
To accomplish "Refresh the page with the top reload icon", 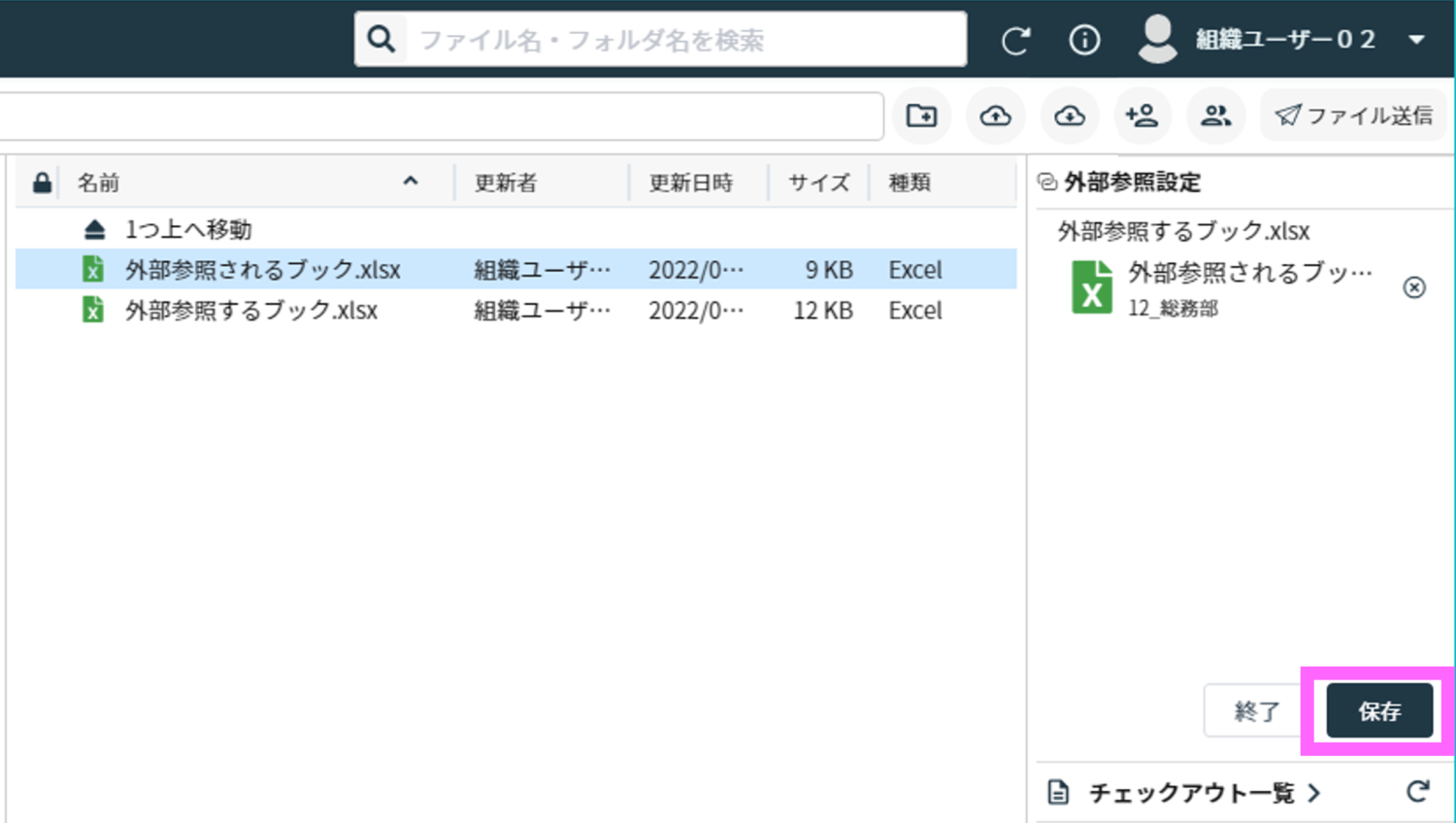I will (x=1015, y=41).
